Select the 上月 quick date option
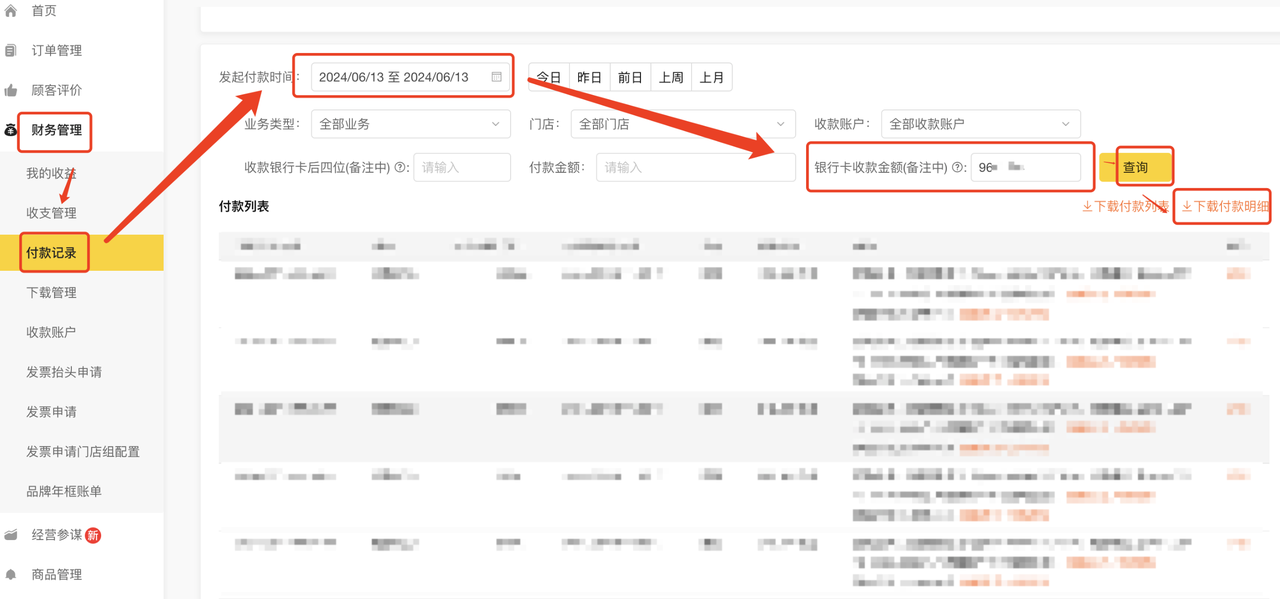 [x=712, y=77]
